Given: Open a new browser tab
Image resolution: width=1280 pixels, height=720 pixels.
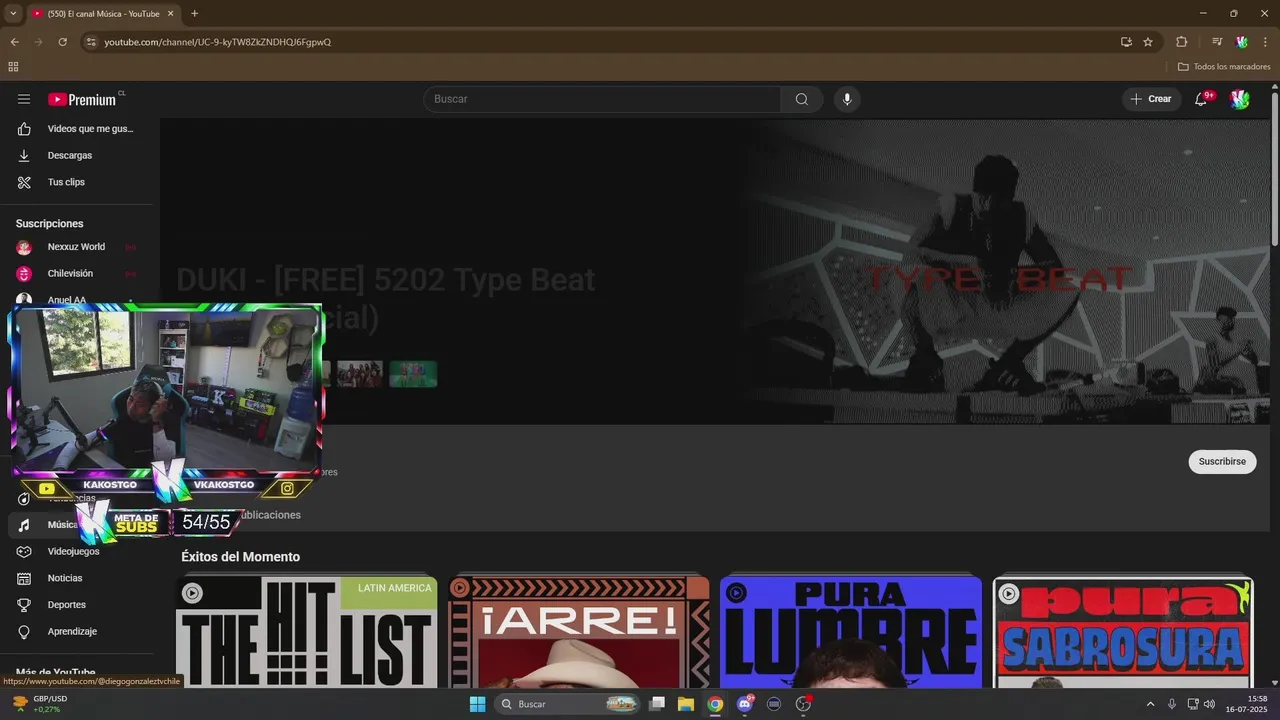Looking at the screenshot, I should click(194, 13).
